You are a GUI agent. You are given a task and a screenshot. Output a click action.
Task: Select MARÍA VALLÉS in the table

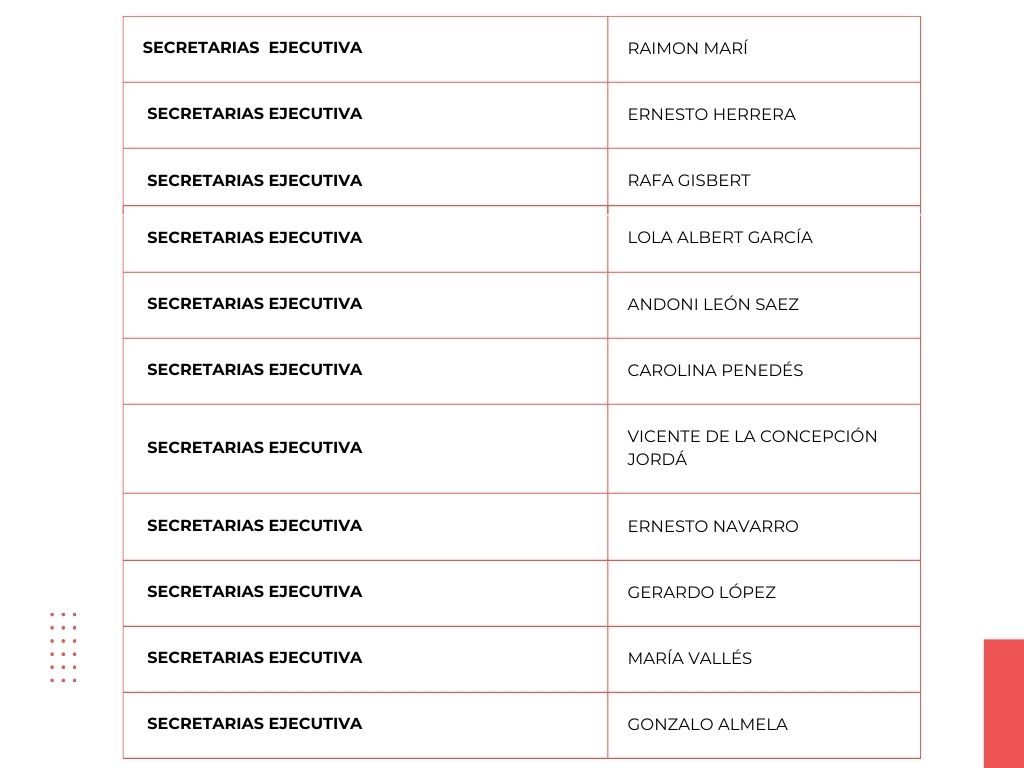pyautogui.click(x=689, y=658)
